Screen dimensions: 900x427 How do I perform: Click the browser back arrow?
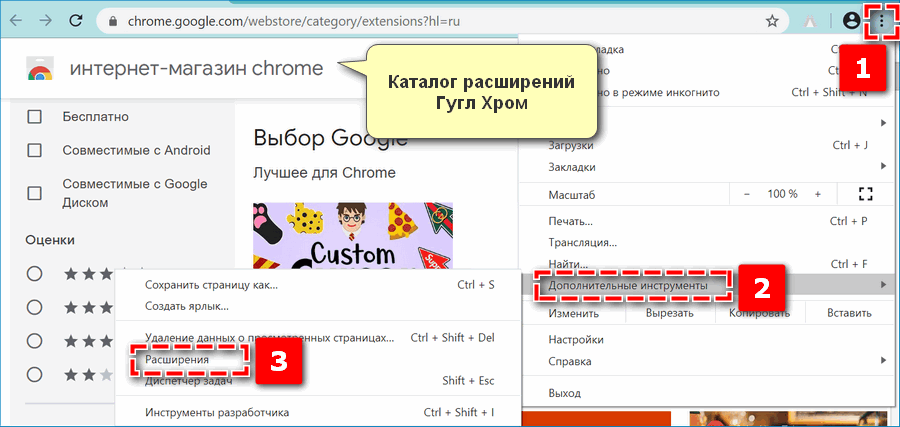[15, 21]
